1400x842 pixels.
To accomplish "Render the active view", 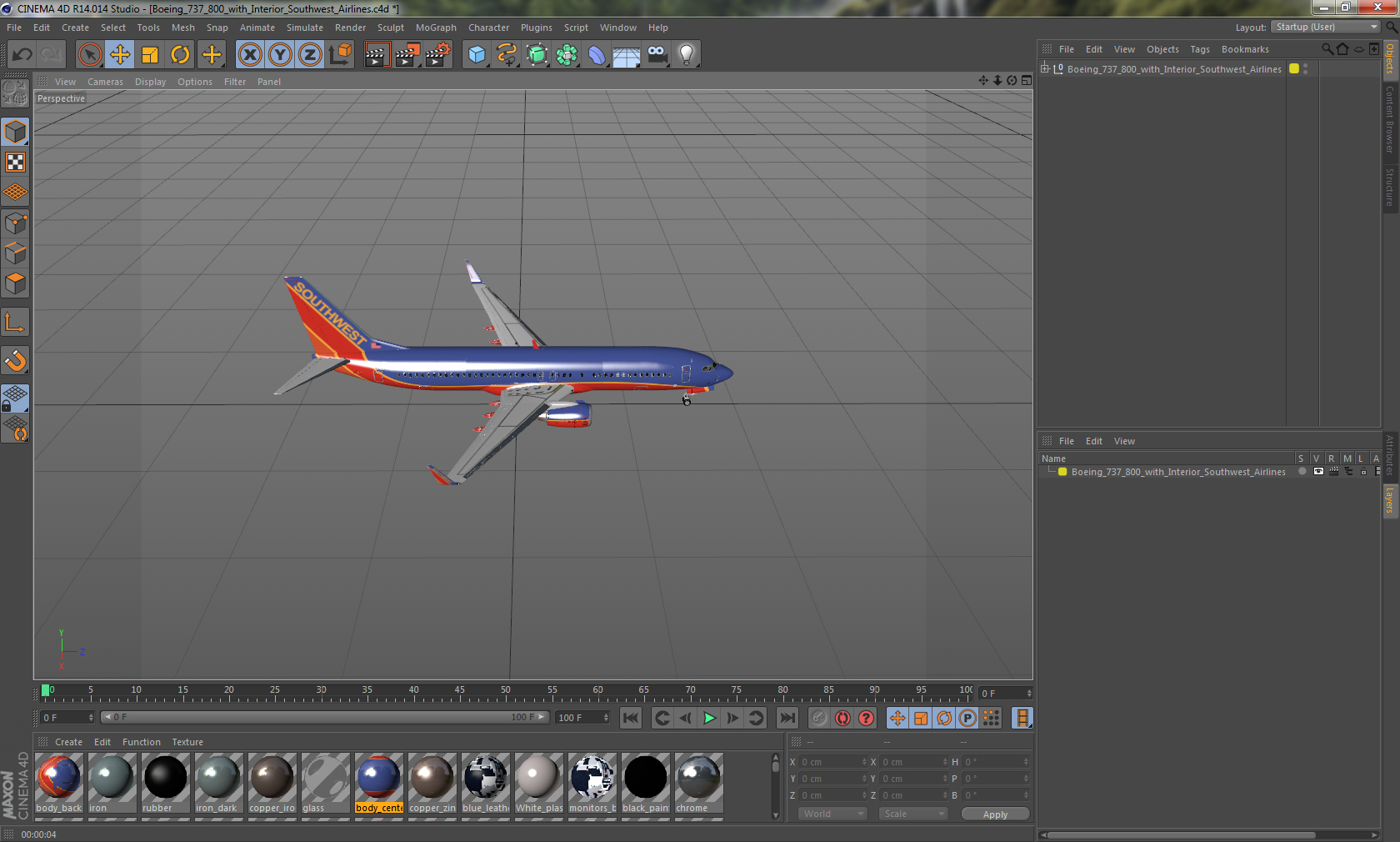I will coord(377,55).
